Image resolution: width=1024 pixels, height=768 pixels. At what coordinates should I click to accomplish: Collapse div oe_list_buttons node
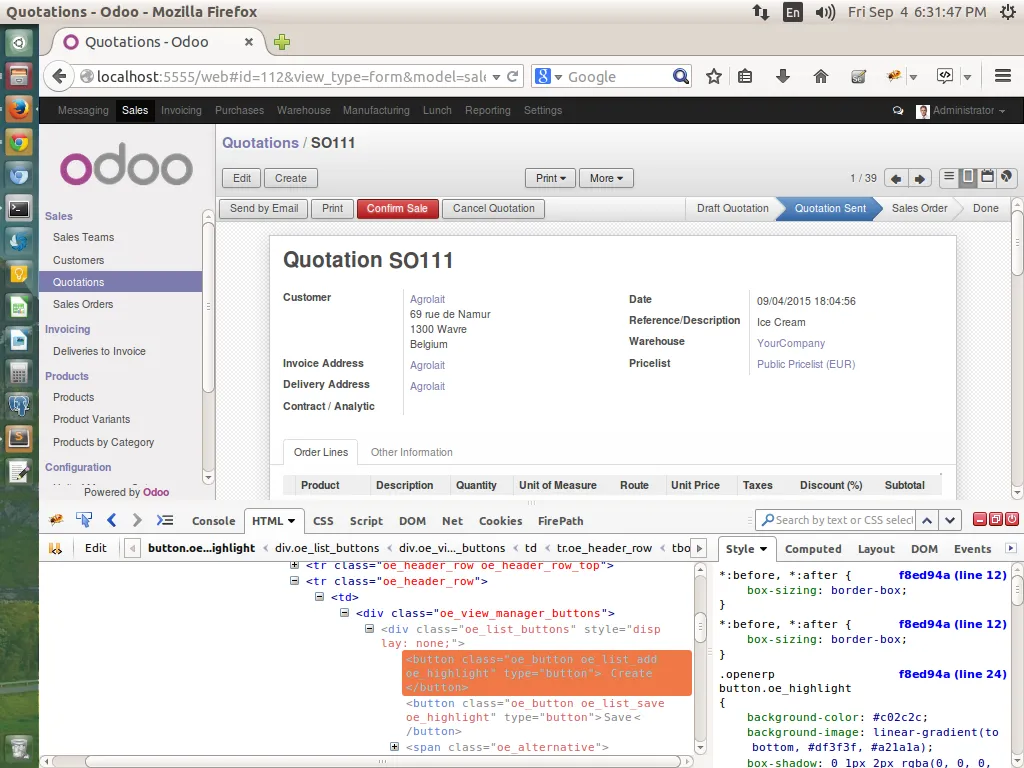(x=369, y=629)
